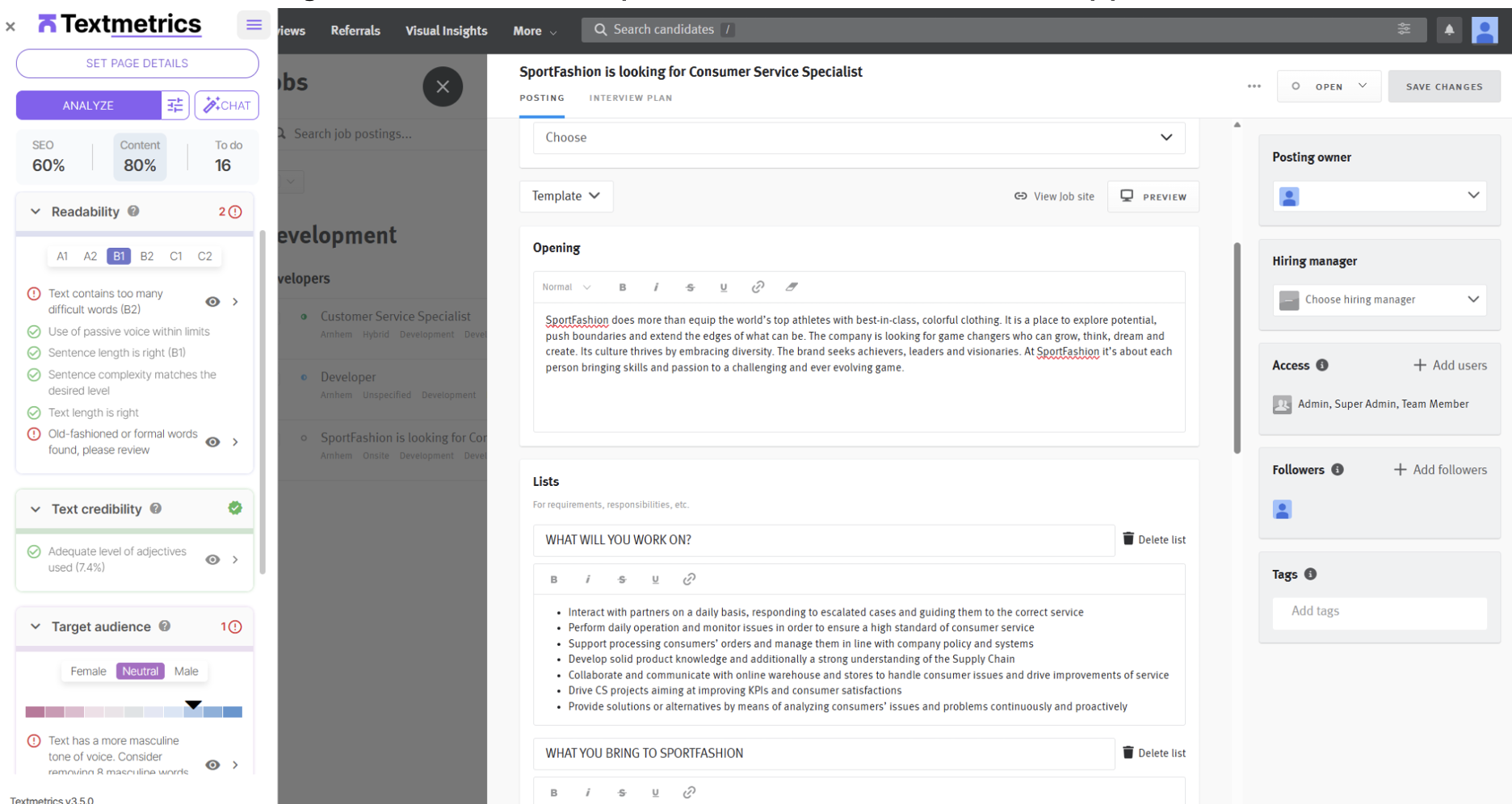Click the View job site link
Viewport: 1512px width, 804px height.
pos(1055,196)
